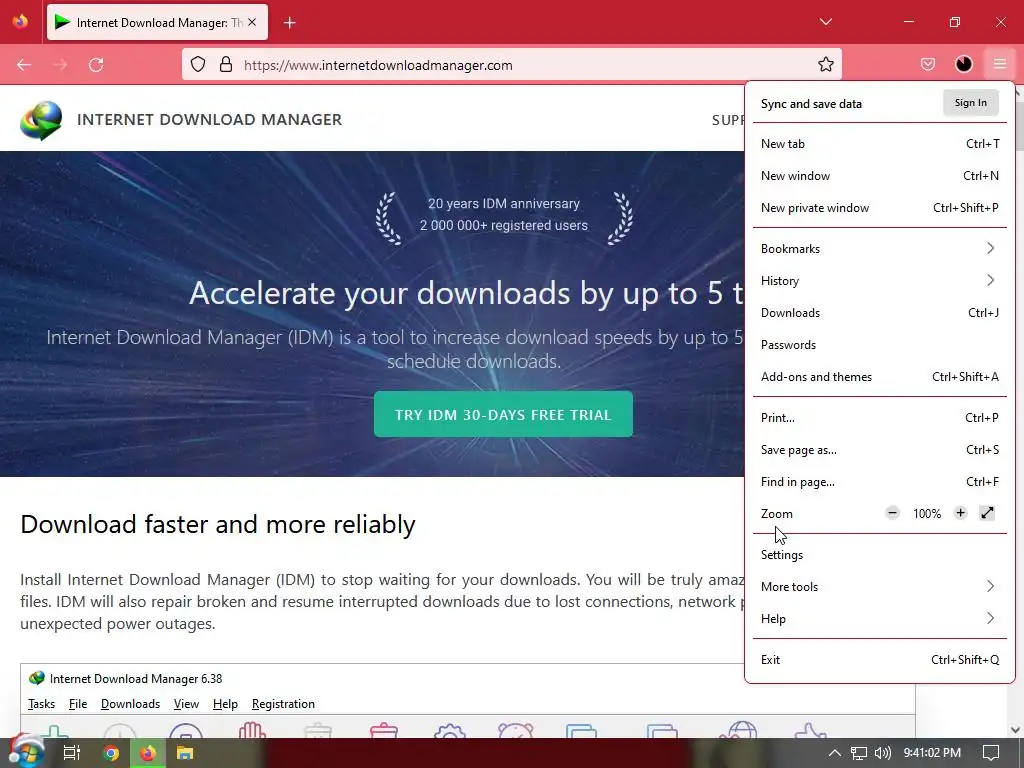Click the page scrollbar down arrow

[1016, 730]
